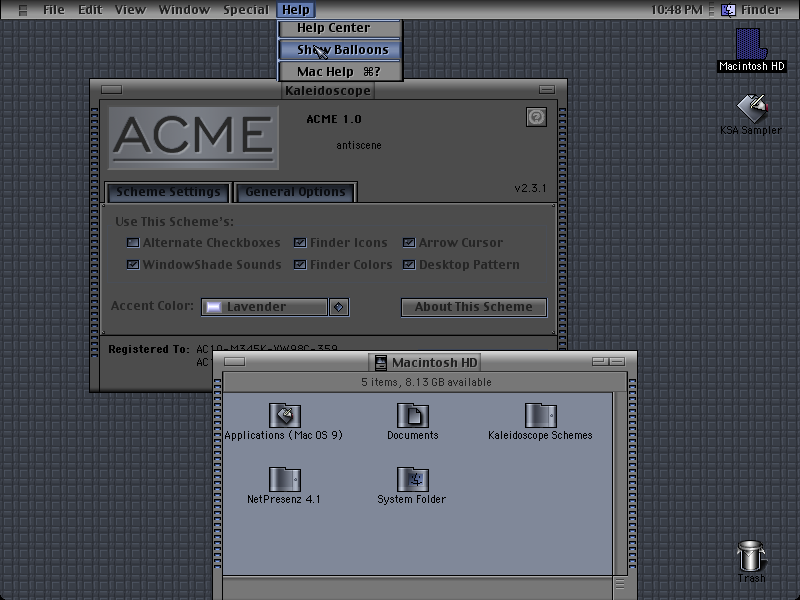Click the resize grip of Macintosh HD window
This screenshot has width=800, height=600.
pyautogui.click(x=620, y=584)
